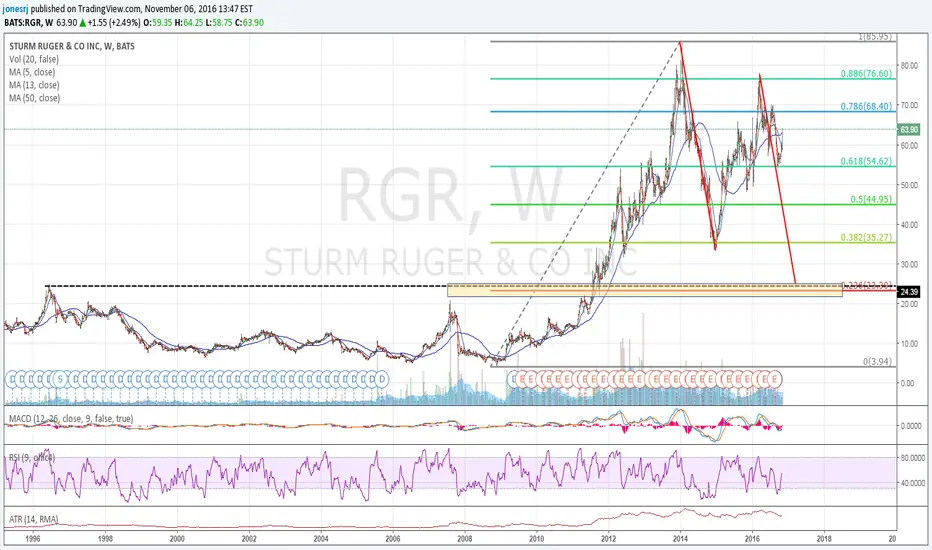Select the Vol (20, false) indicator label

pyautogui.click(x=34, y=59)
